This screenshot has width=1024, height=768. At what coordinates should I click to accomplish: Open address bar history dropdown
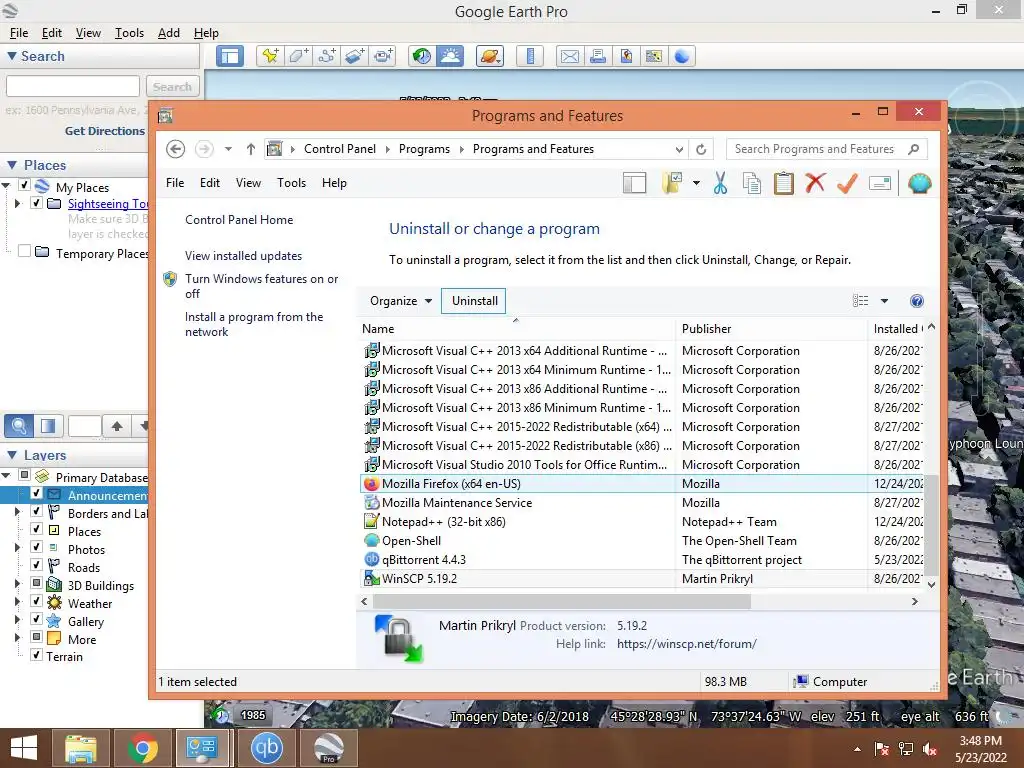click(x=679, y=150)
